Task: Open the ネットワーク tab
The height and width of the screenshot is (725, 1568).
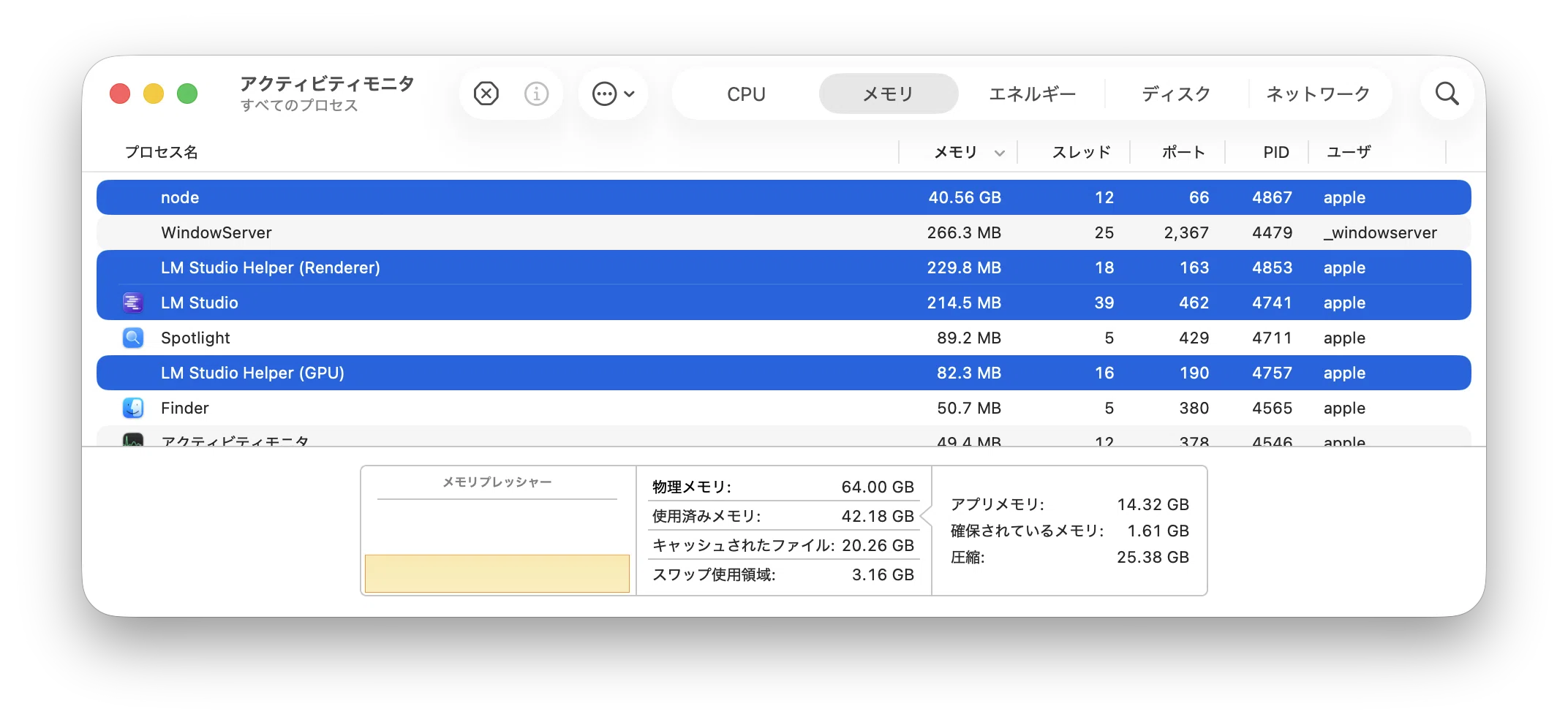Action: [1318, 94]
